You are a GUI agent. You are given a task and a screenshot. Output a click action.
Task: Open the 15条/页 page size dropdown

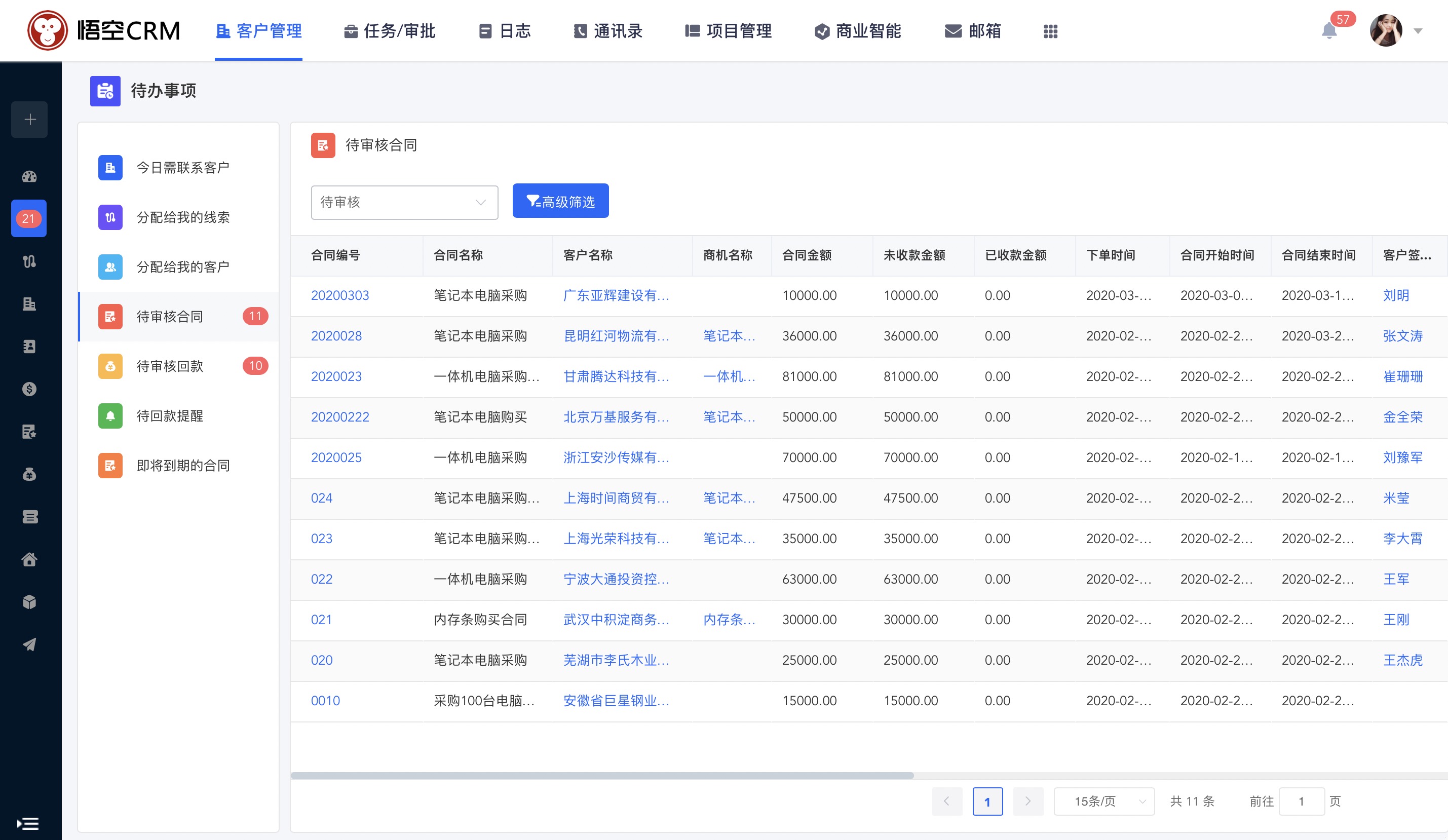[1103, 801]
